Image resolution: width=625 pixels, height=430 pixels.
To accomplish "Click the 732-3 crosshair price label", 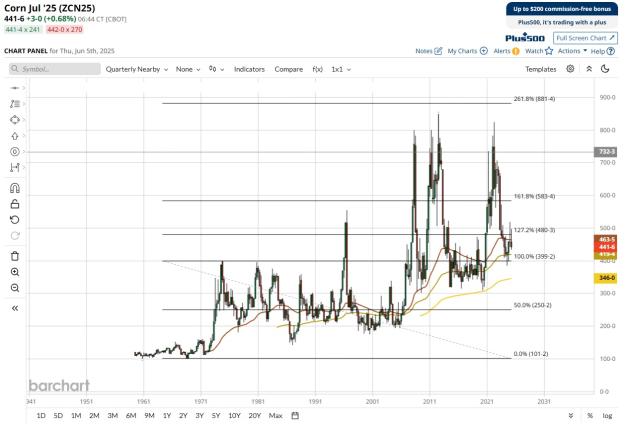I will tap(606, 152).
